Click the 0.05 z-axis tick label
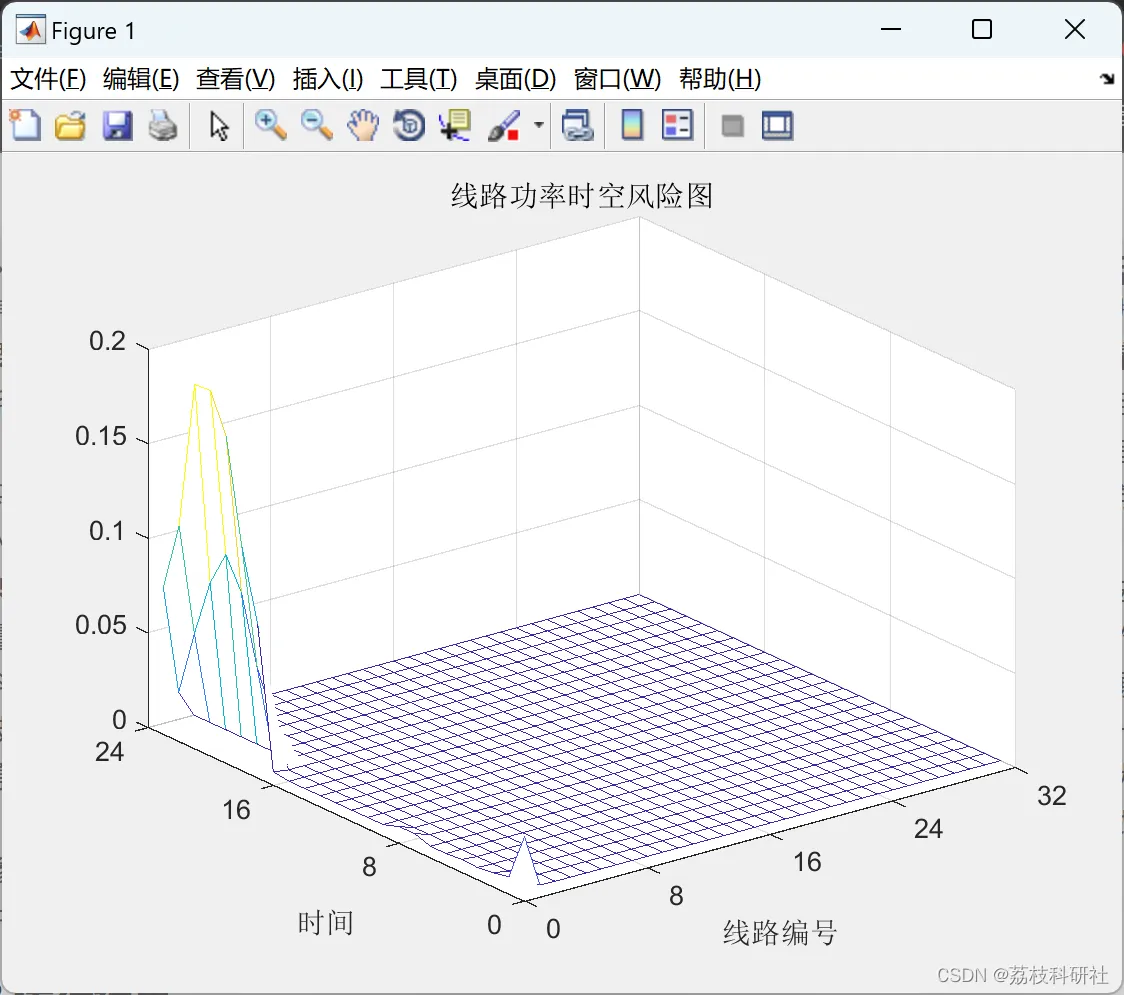1124x995 pixels. [101, 625]
